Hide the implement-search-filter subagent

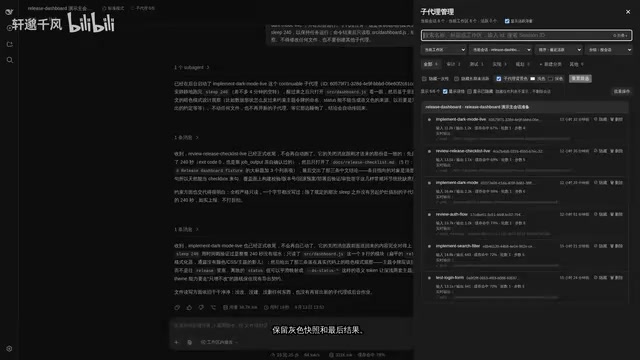[x=600, y=246]
